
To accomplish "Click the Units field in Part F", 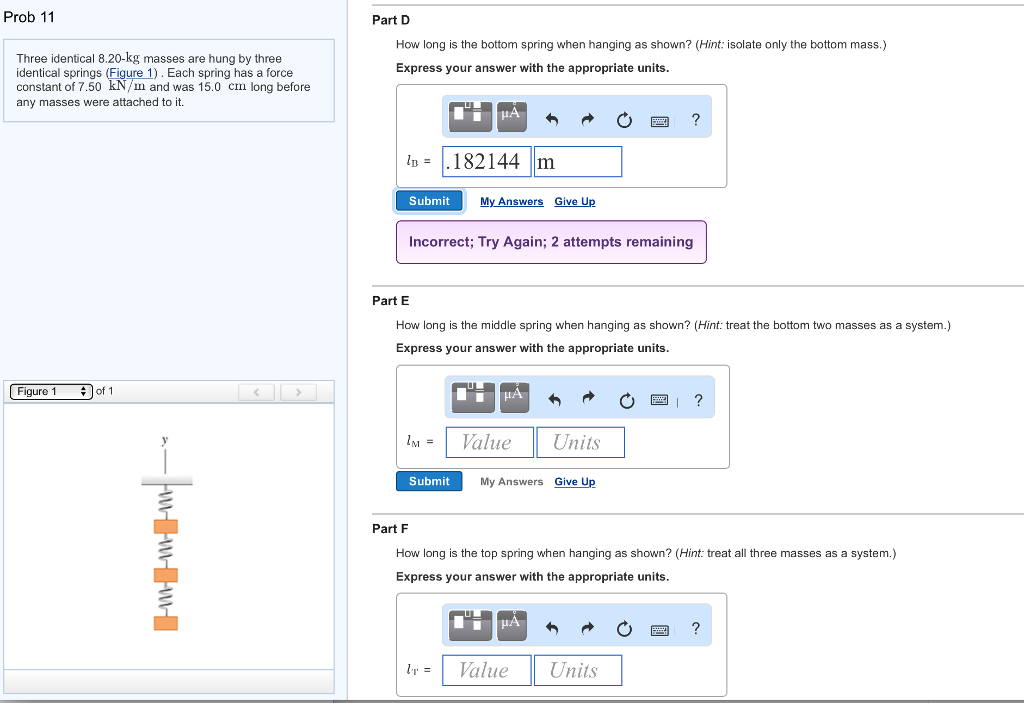I will pos(578,670).
